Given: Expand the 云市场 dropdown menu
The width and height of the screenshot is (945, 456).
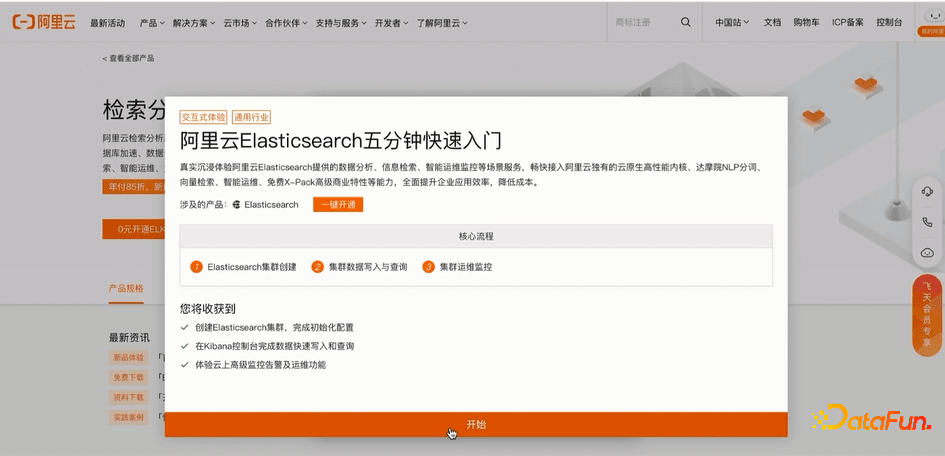Looking at the screenshot, I should (x=240, y=23).
